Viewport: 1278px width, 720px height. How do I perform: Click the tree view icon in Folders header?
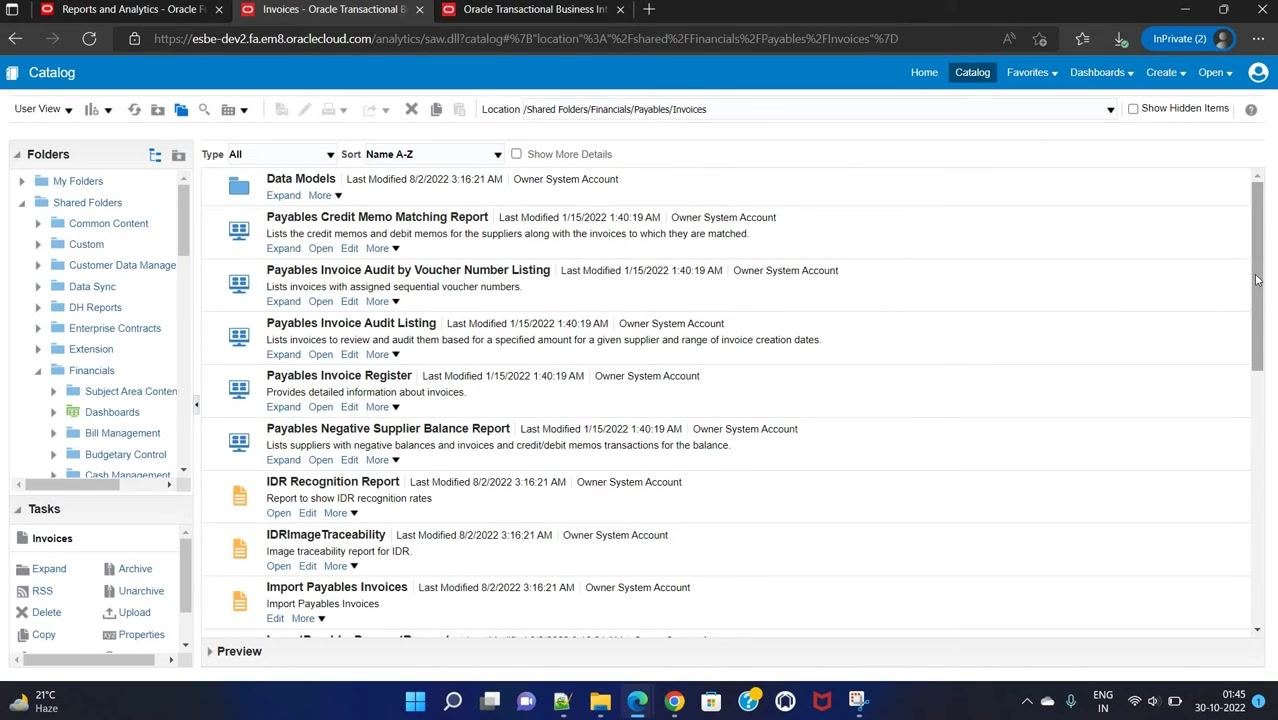point(155,155)
